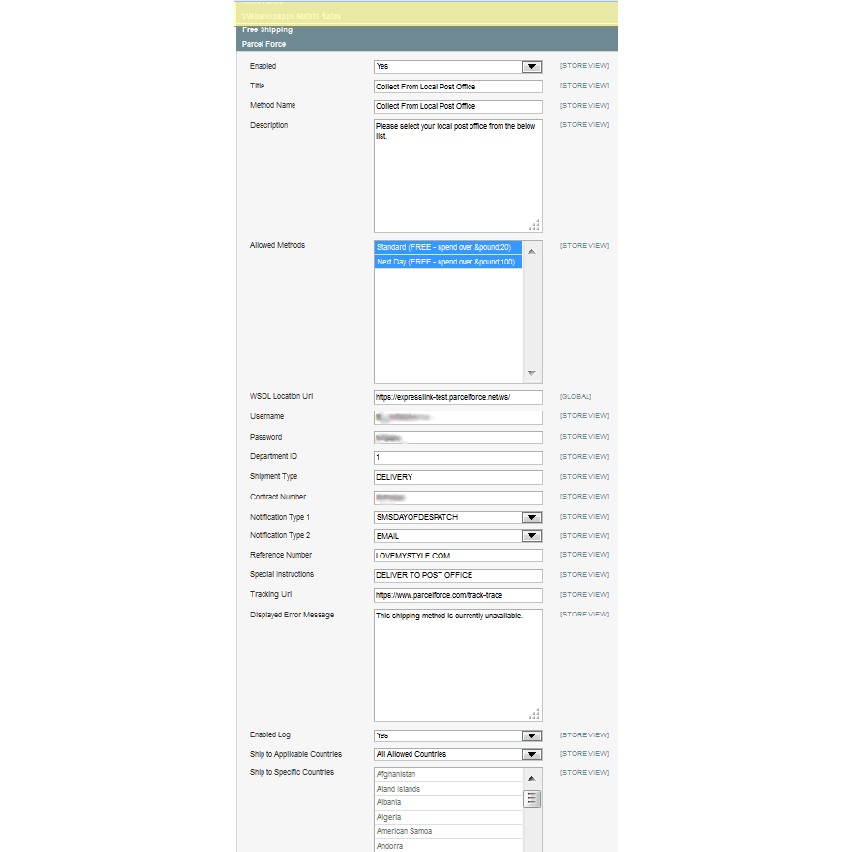Click the Shipment Type field showing DELIVERY
Screen dimensions: 852x852
458,477
